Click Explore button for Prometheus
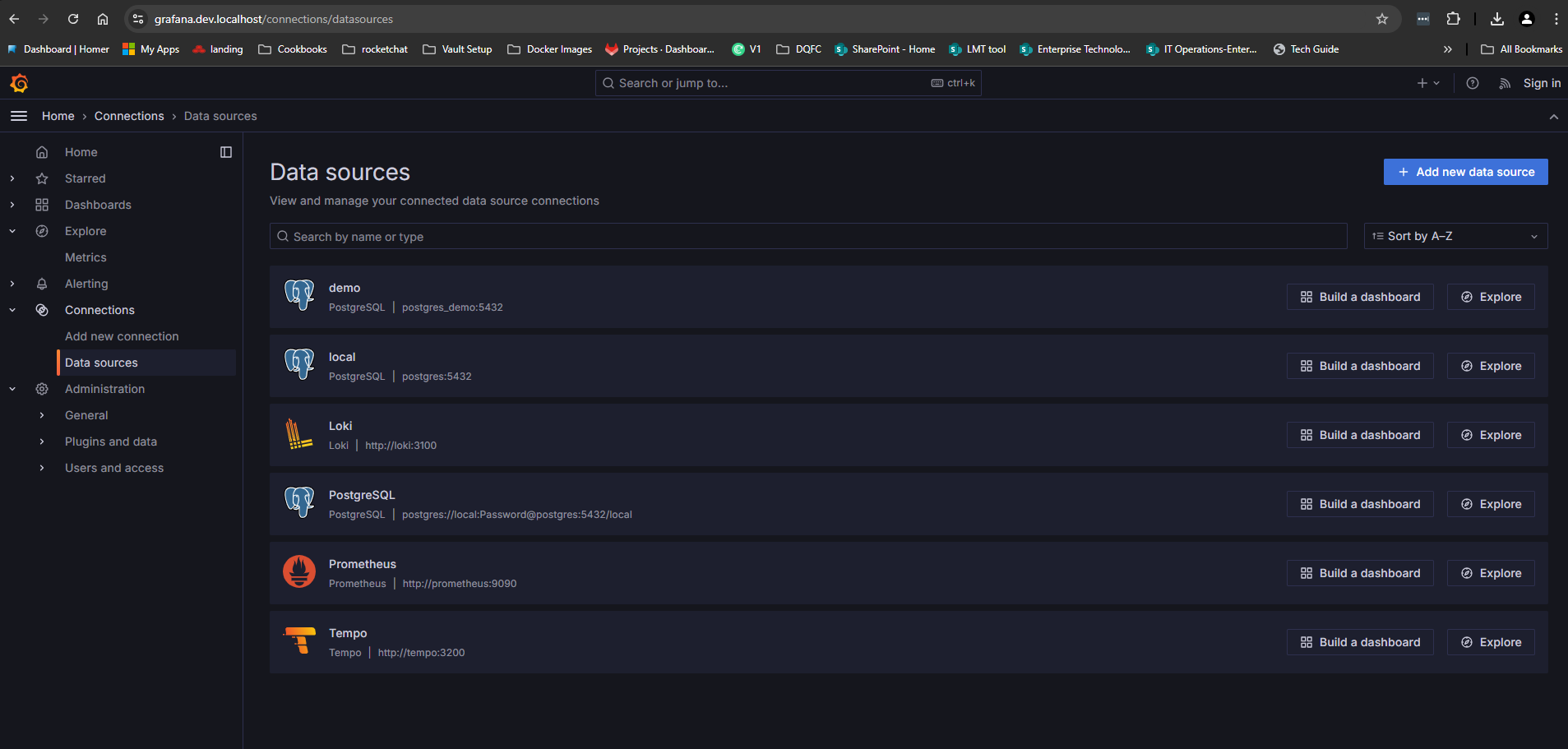Image resolution: width=1568 pixels, height=749 pixels. click(x=1491, y=573)
